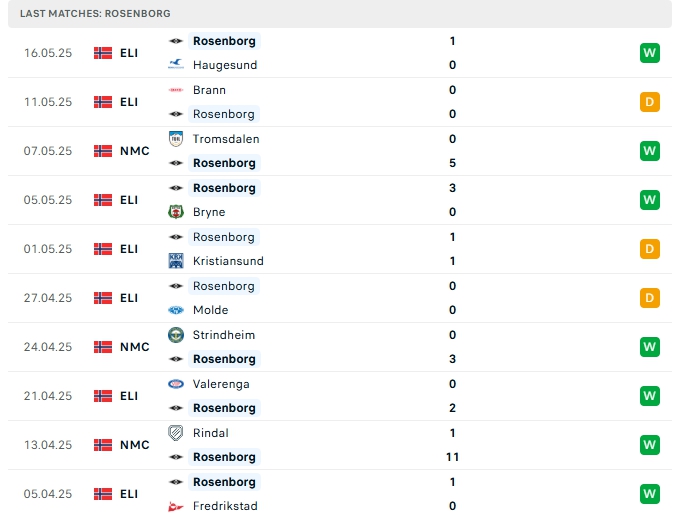This screenshot has width=683, height=517.
Task: Click the Bryne club badge
Action: pyautogui.click(x=176, y=212)
